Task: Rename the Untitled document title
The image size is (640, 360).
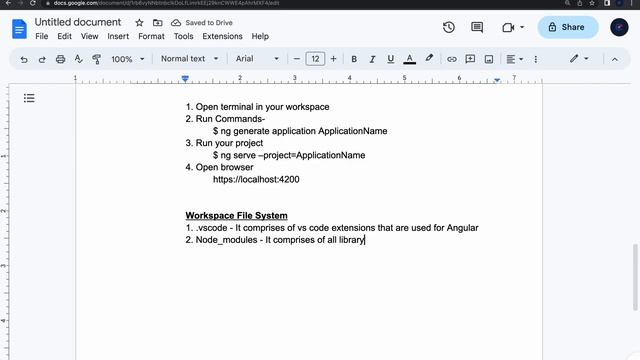Action: tap(78, 22)
